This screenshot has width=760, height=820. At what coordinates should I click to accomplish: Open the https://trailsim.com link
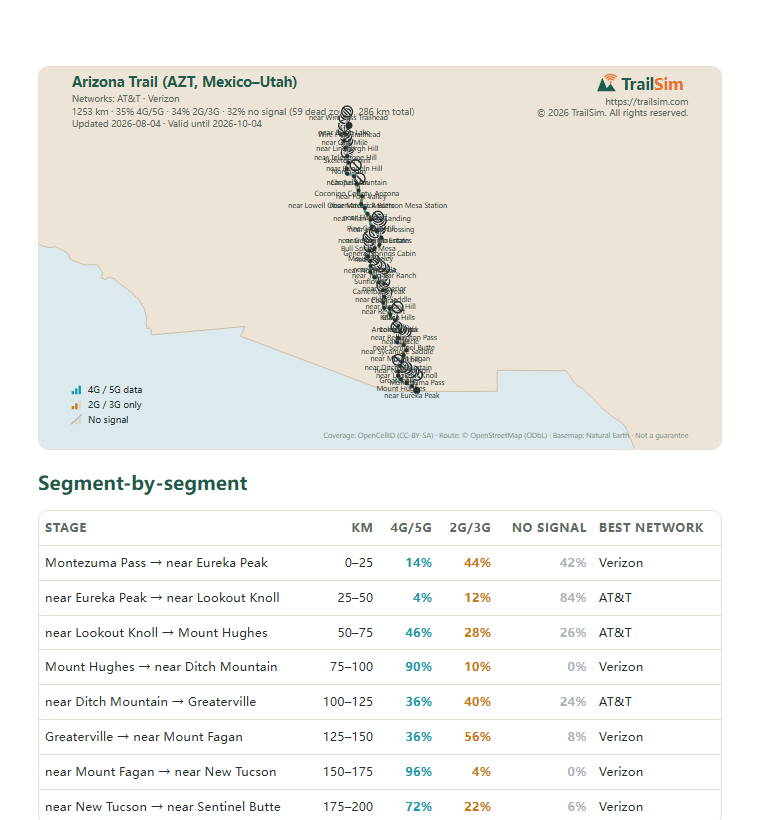646,101
